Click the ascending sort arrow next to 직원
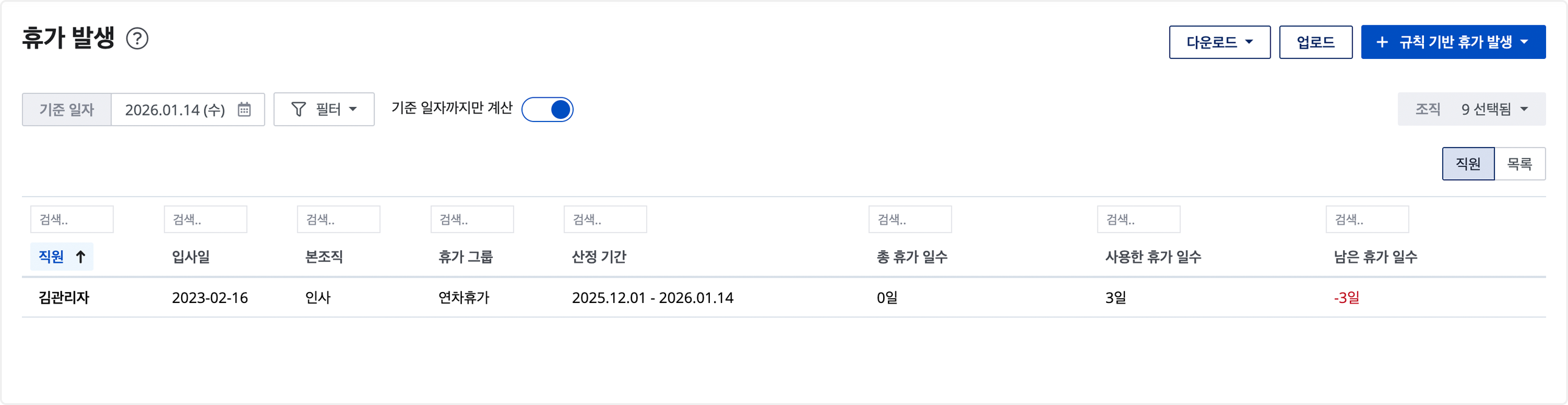The width and height of the screenshot is (1568, 405). (x=80, y=257)
